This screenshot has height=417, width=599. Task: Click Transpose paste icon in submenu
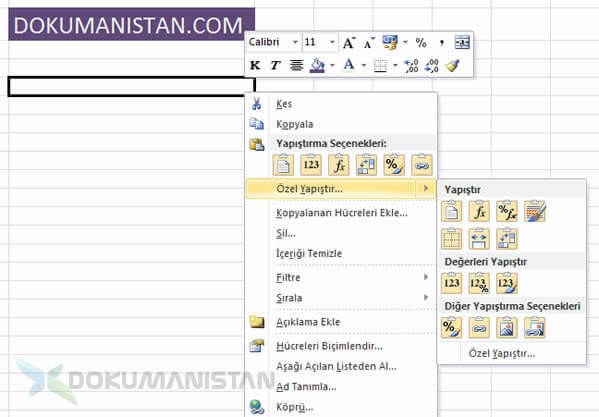click(507, 239)
